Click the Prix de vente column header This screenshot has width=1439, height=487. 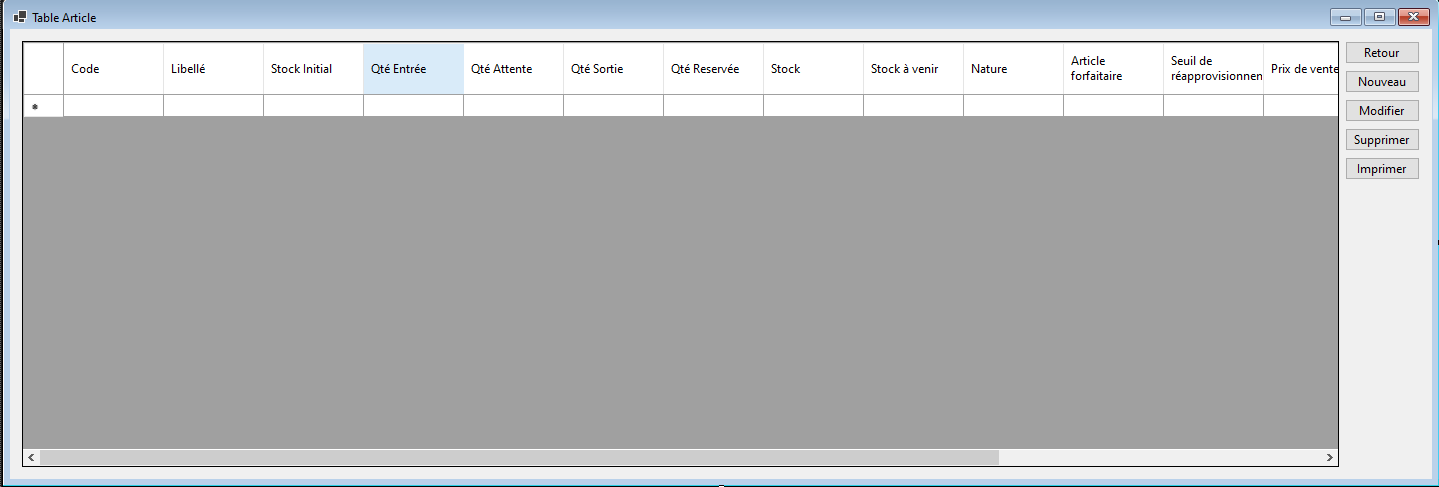pos(1301,69)
